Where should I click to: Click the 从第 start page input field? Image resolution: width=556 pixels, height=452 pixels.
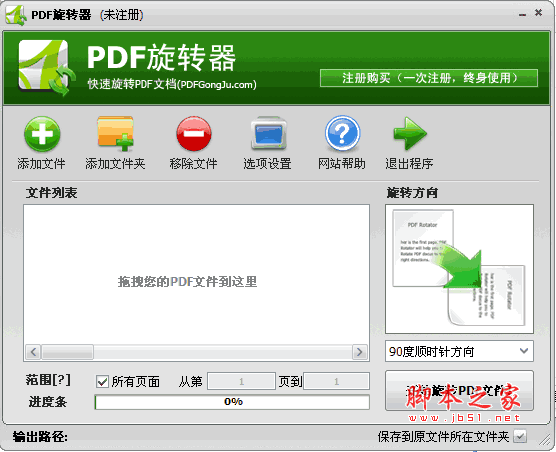click(241, 381)
